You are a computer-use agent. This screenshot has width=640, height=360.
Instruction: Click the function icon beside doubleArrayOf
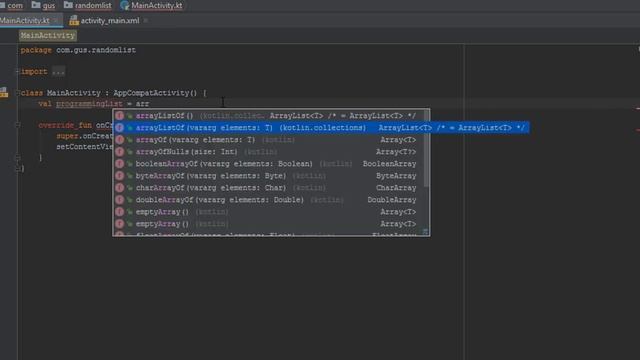point(119,200)
